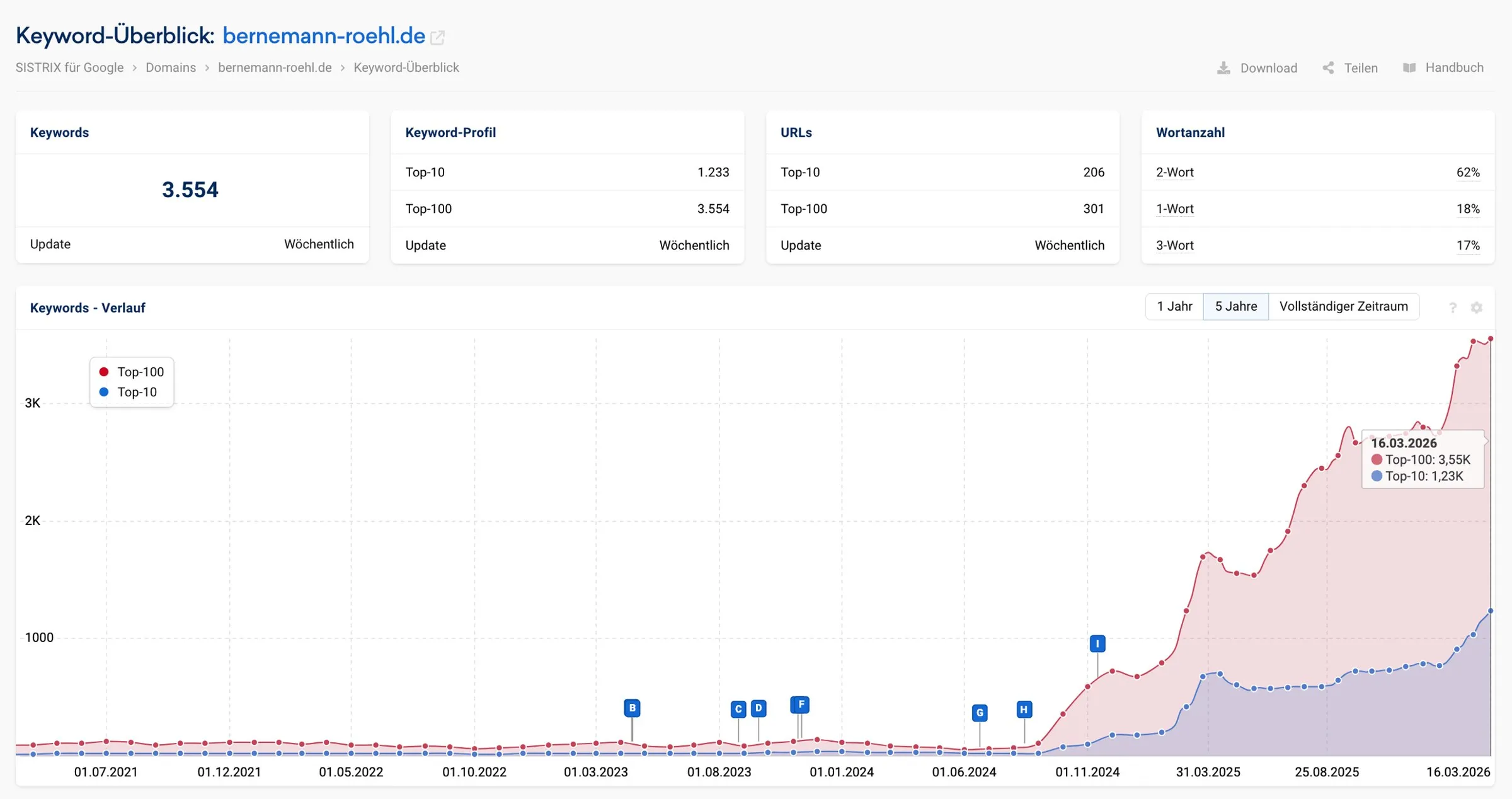Show Vollständiger Zeitraum range
This screenshot has width=1512, height=799.
pos(1343,306)
